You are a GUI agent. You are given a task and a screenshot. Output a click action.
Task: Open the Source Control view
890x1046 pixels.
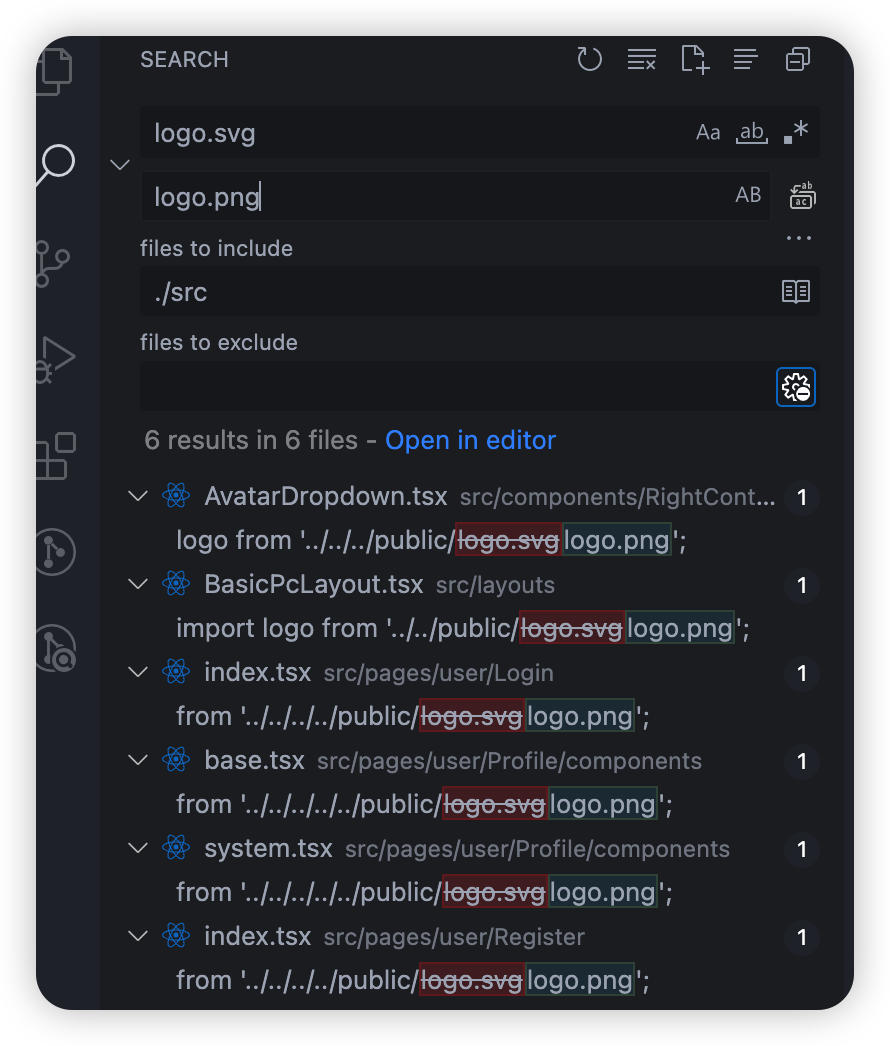[53, 264]
